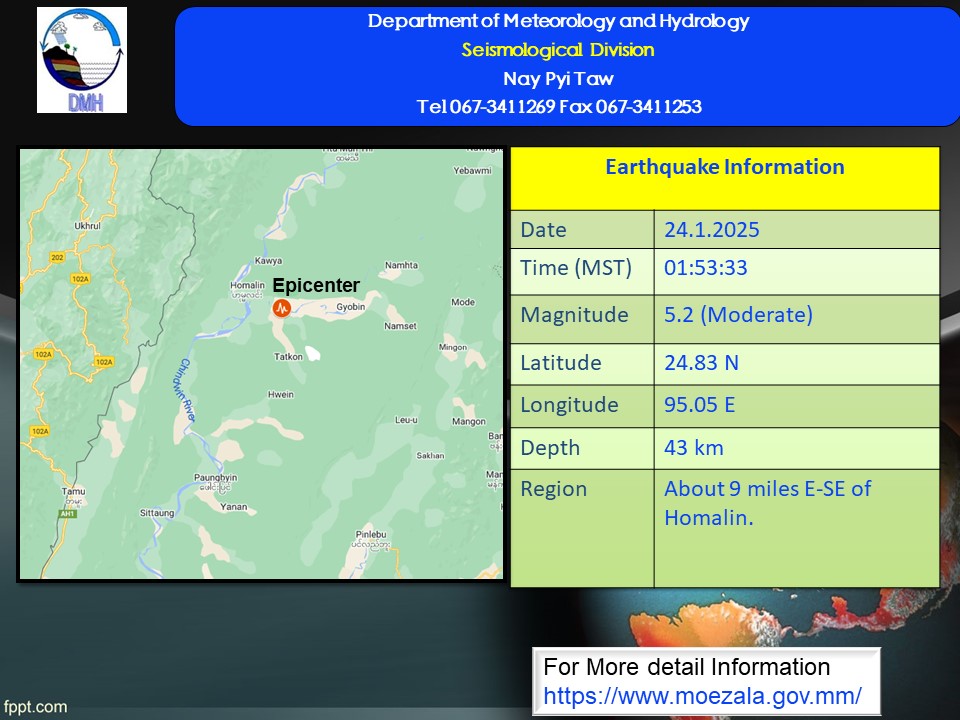Click the time value "01:53:33"

click(x=705, y=268)
